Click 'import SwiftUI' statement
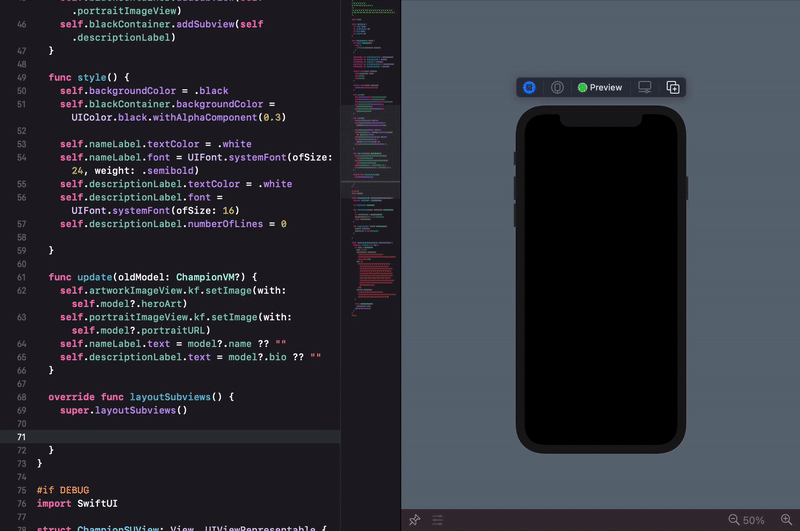This screenshot has width=800, height=531. (77, 503)
